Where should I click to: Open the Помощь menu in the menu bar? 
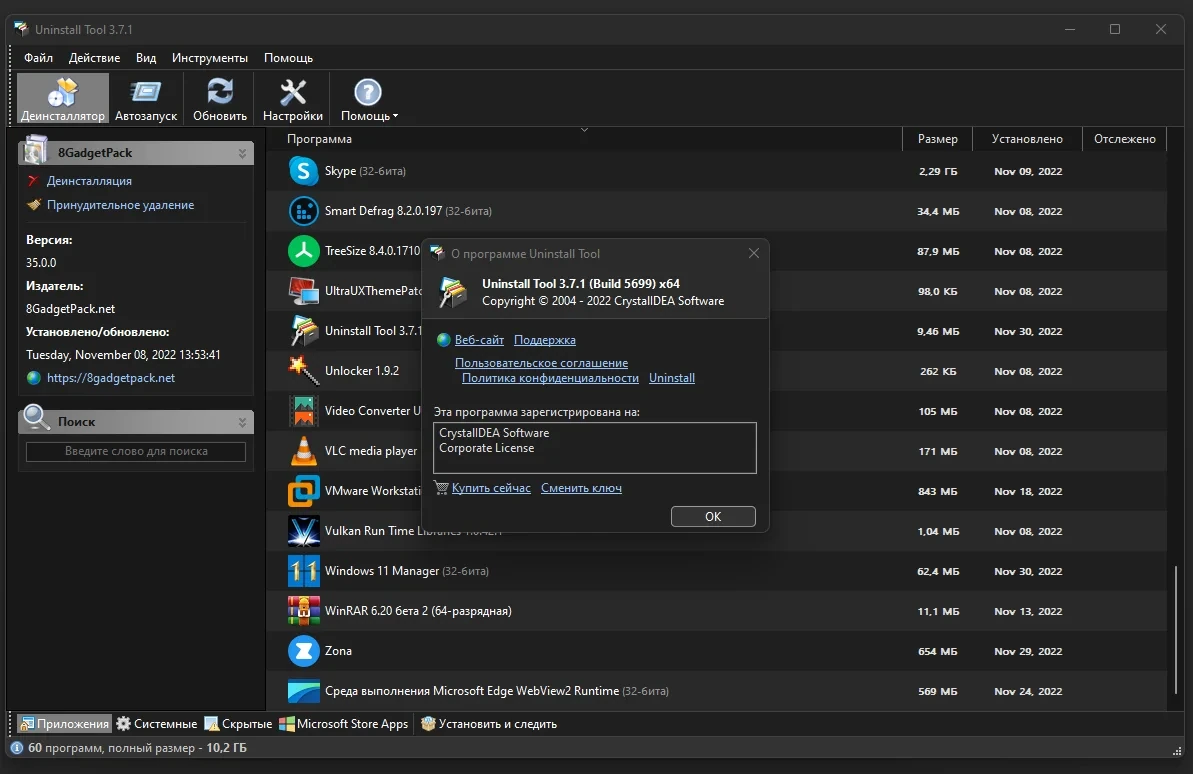(288, 58)
